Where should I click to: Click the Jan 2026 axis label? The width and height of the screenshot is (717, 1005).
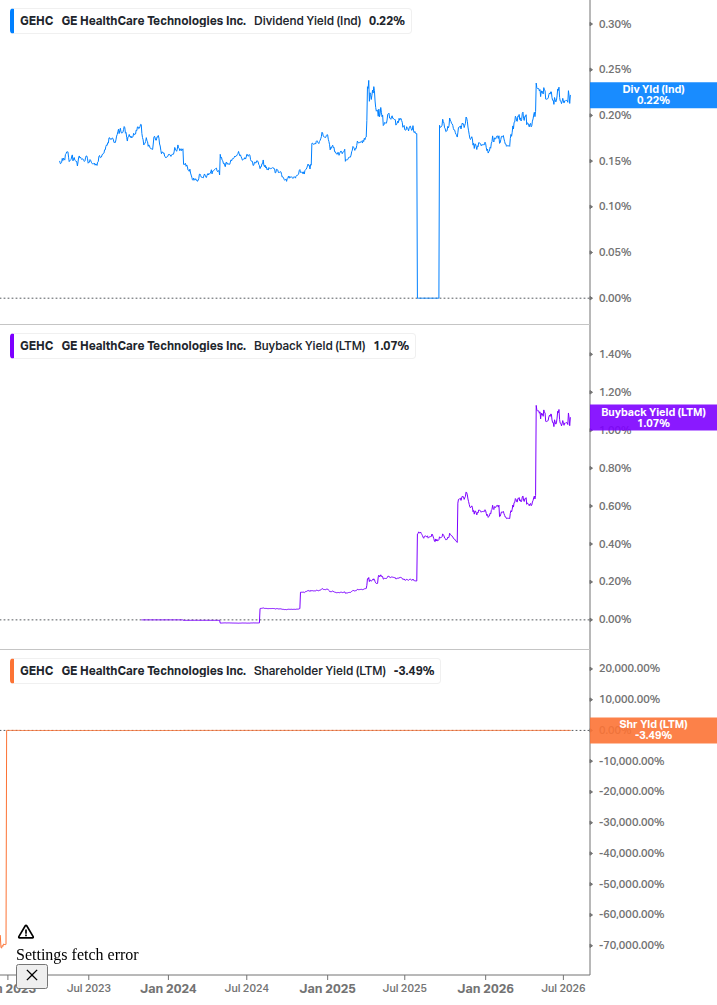click(485, 989)
